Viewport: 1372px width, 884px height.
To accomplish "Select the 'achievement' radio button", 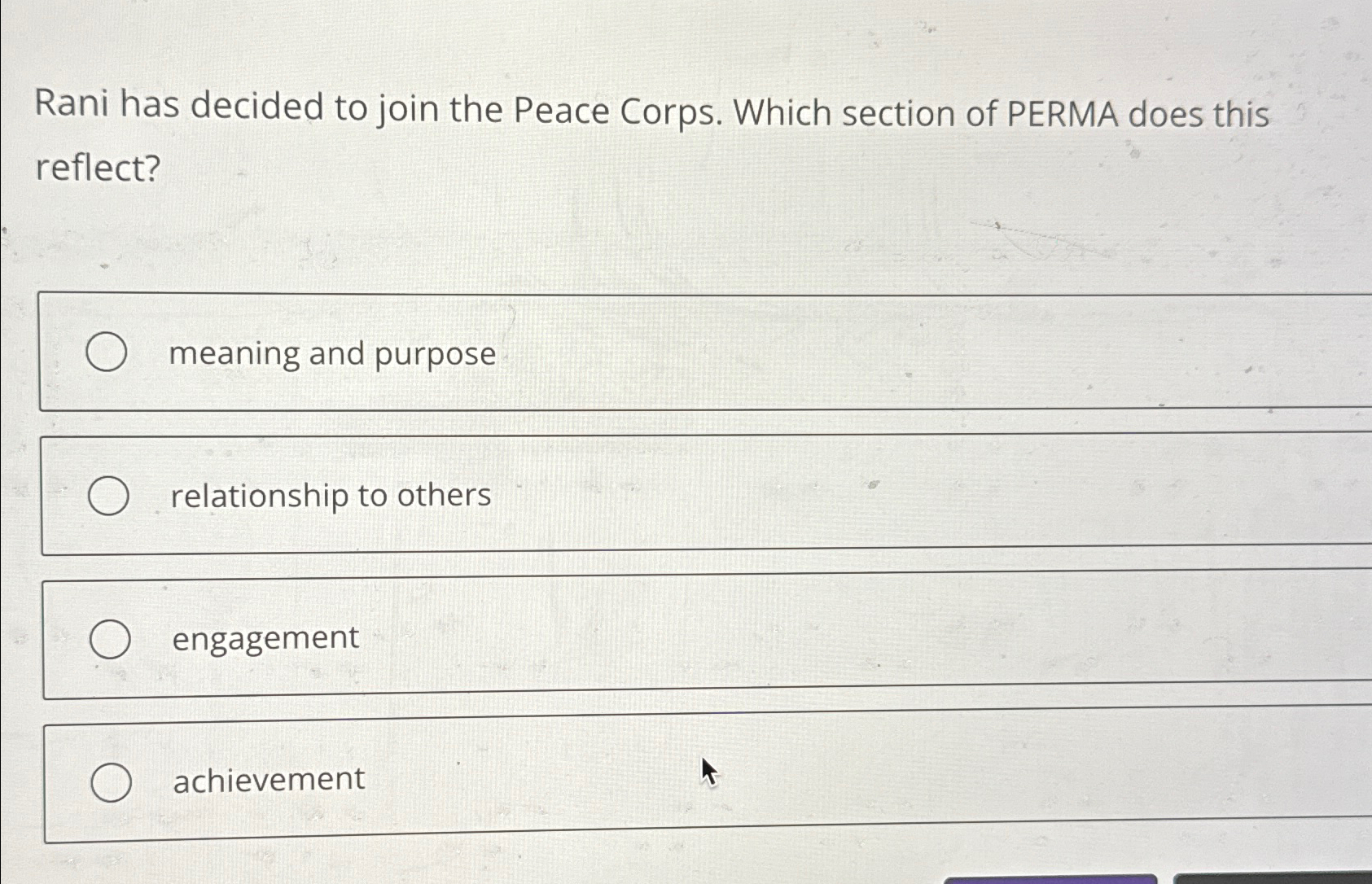I will [x=111, y=781].
